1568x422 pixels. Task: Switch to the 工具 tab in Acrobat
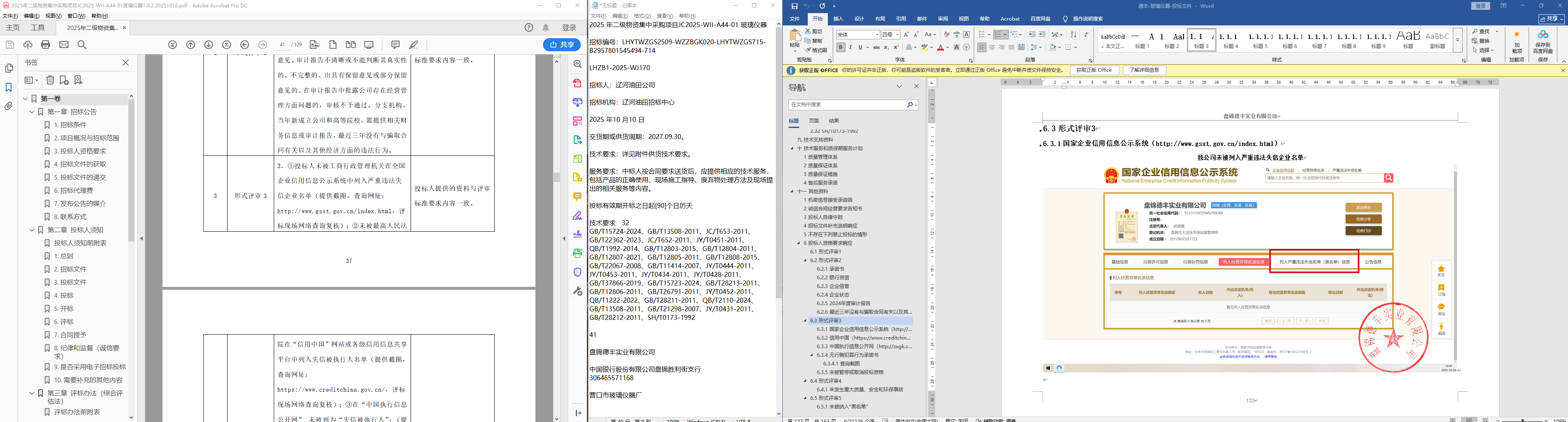38,27
